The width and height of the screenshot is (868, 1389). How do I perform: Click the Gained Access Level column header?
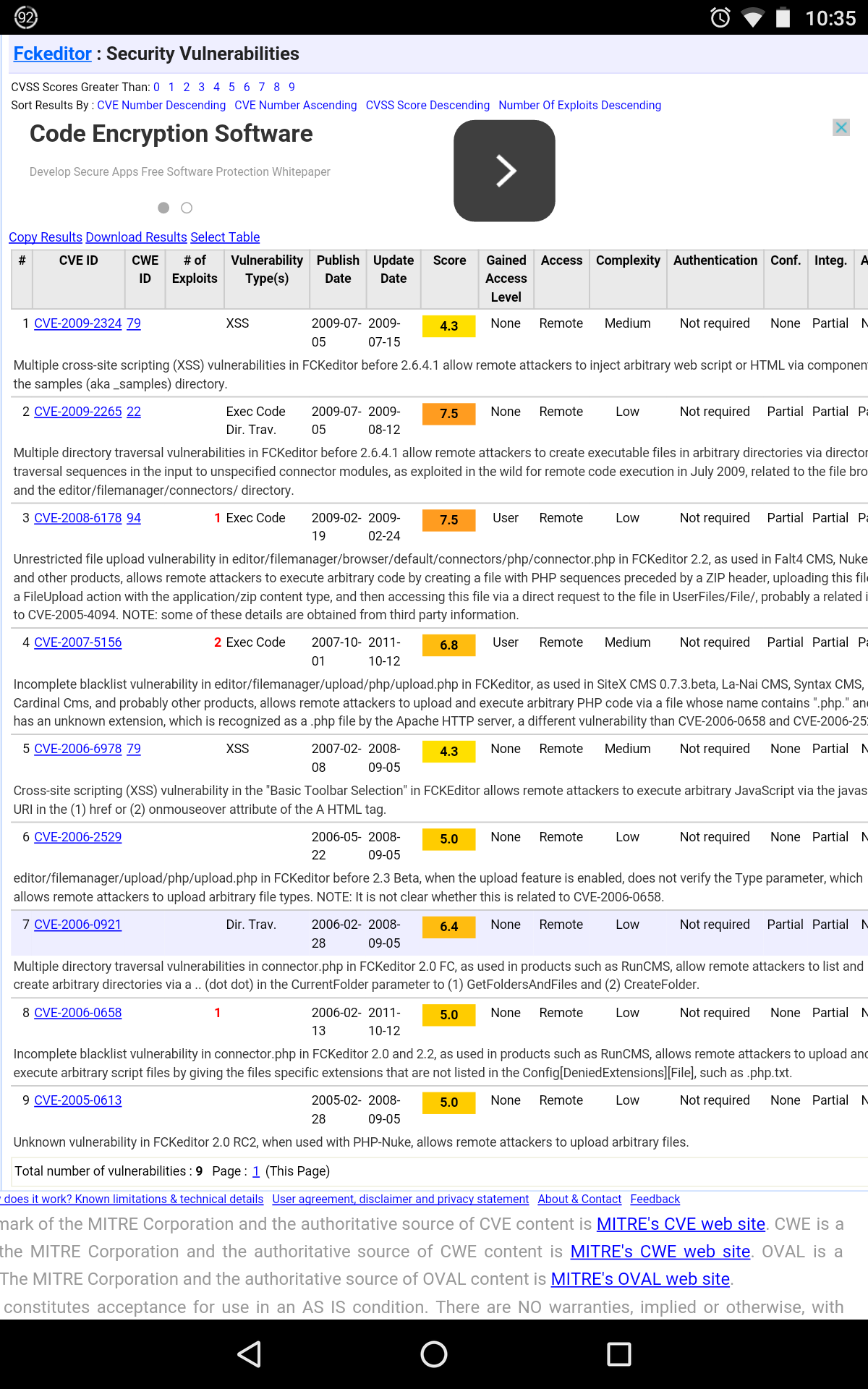(506, 279)
